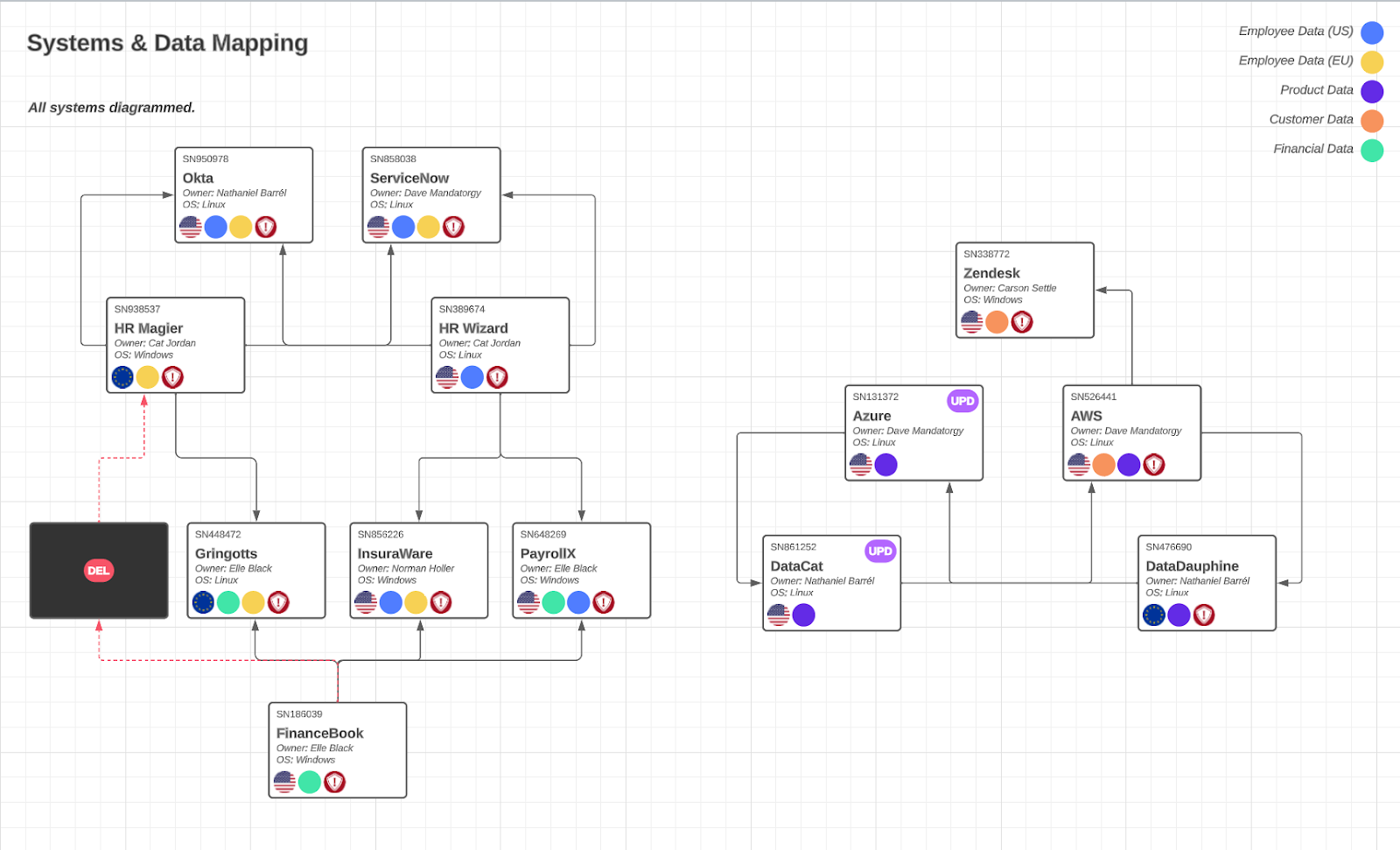Select the Employee Data (US) blue legend swatch
Screen dimensions: 1400x850
[1372, 32]
